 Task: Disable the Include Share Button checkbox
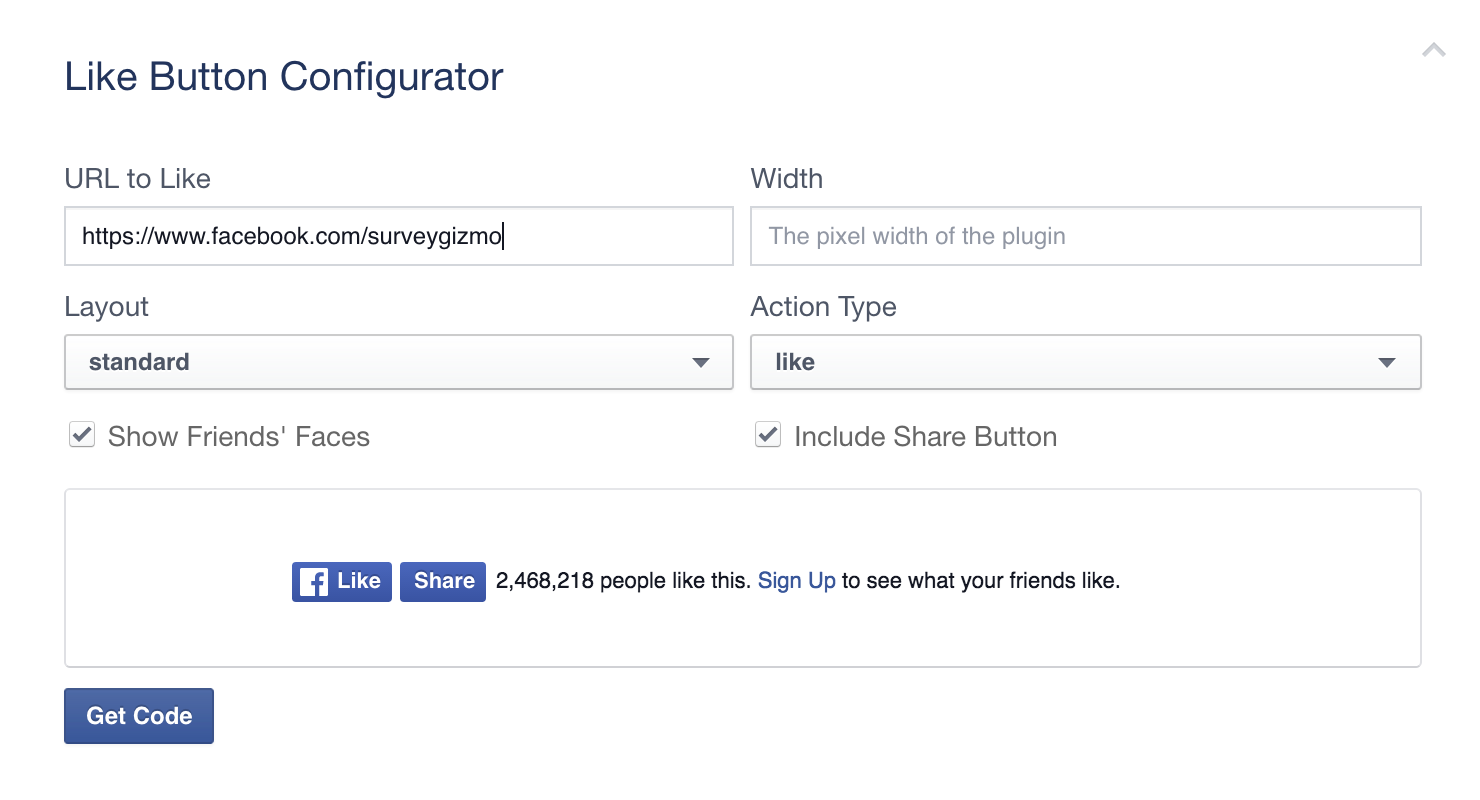coord(768,436)
